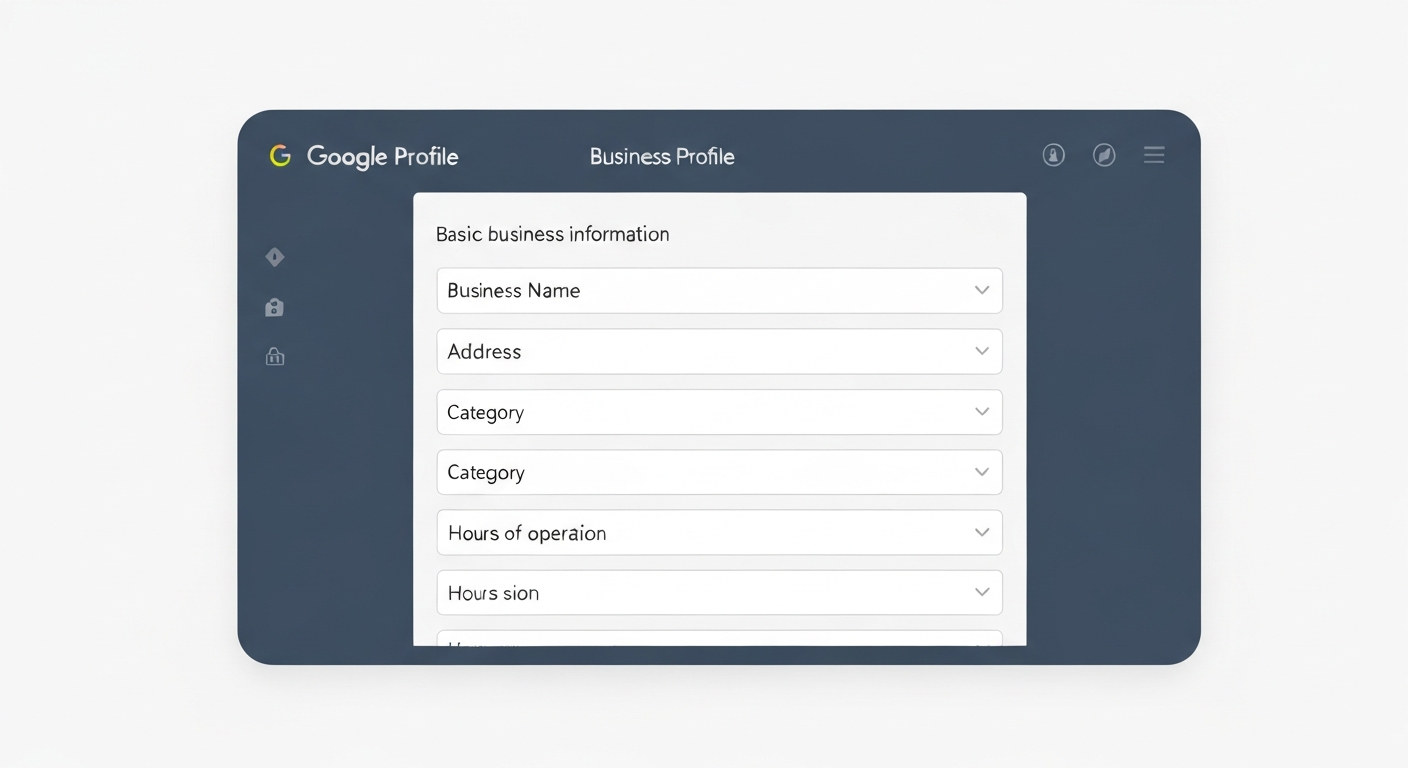Switch to the Business Profile header title
The height and width of the screenshot is (768, 1408).
click(662, 157)
